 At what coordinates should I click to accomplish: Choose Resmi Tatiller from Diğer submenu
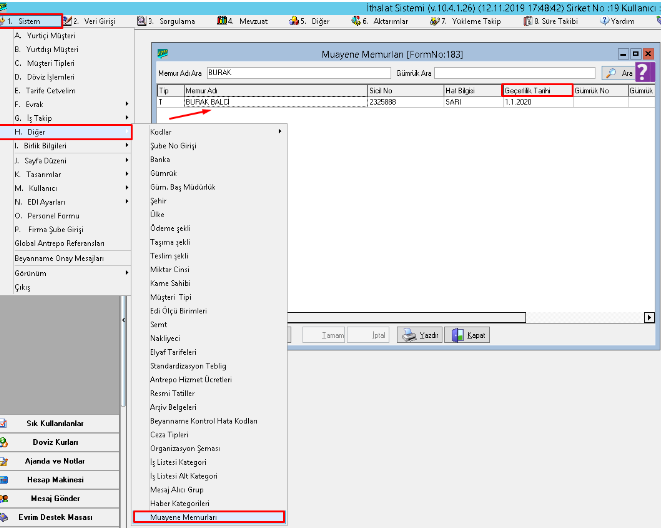[x=174, y=394]
